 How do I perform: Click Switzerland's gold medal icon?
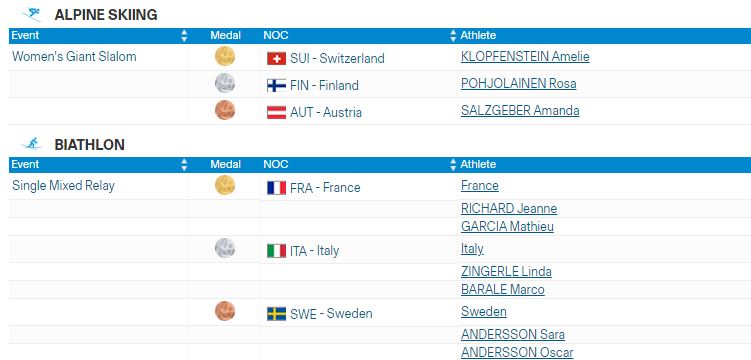pos(225,56)
